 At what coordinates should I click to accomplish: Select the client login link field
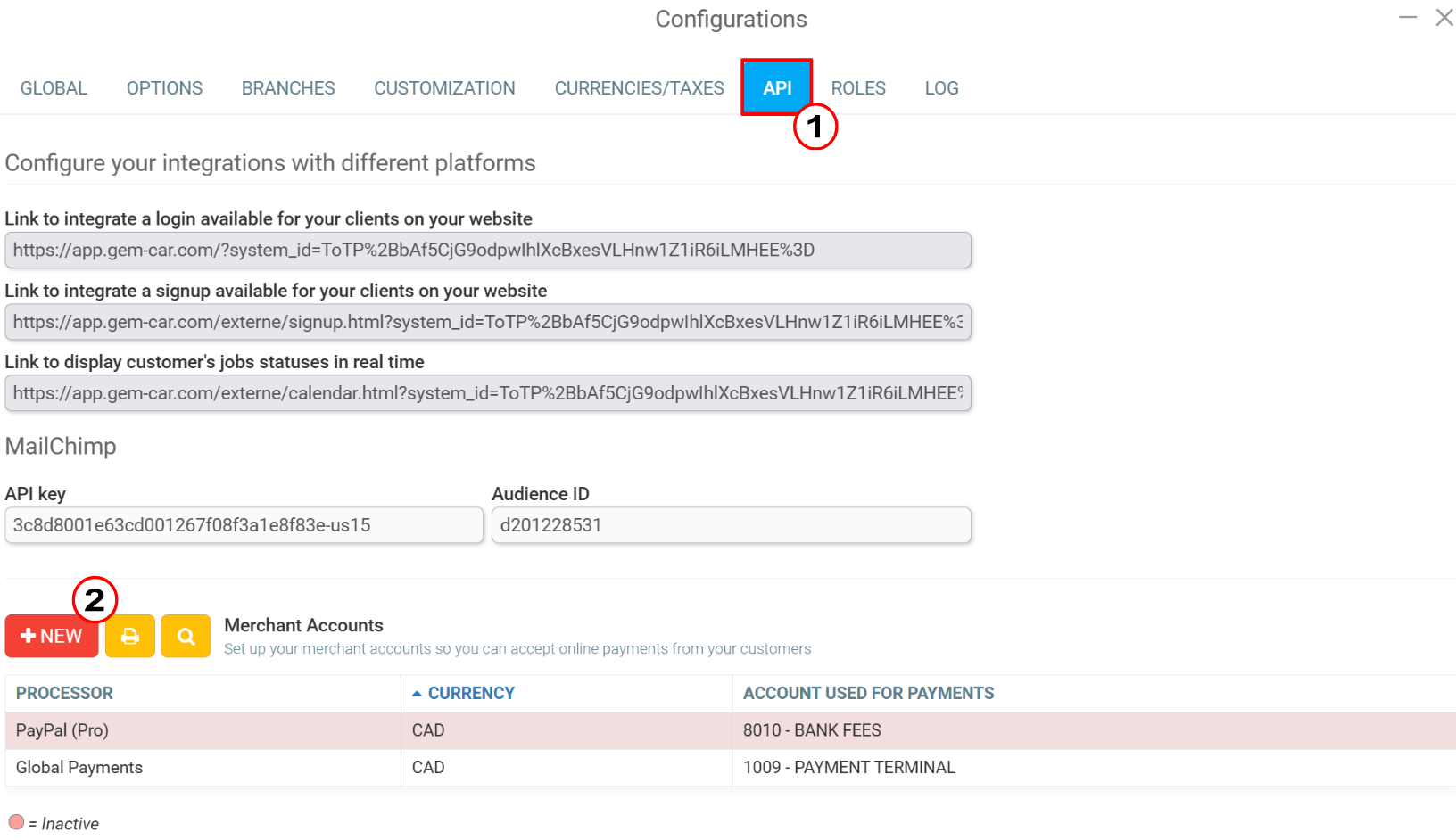[488, 251]
